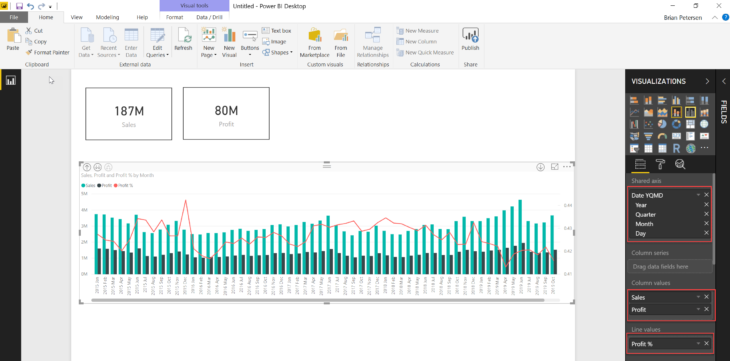Select the Line chart visual

(x=634, y=112)
